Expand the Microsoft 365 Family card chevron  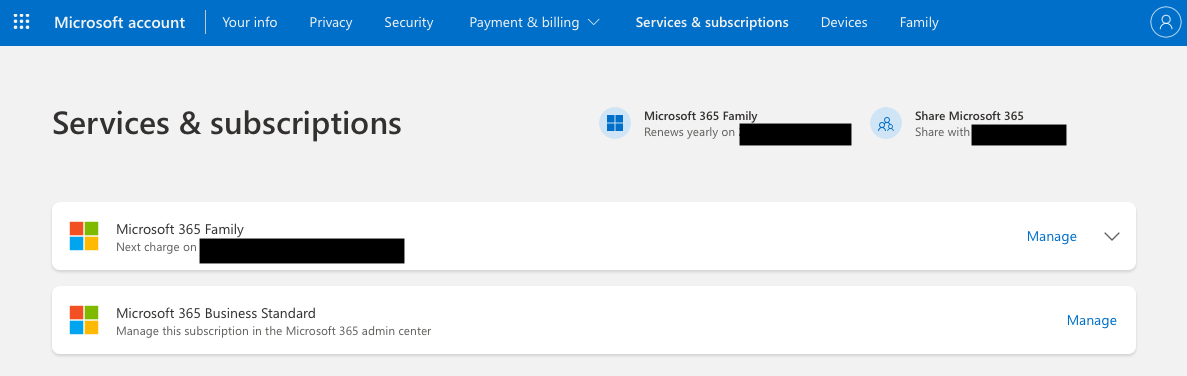1111,236
